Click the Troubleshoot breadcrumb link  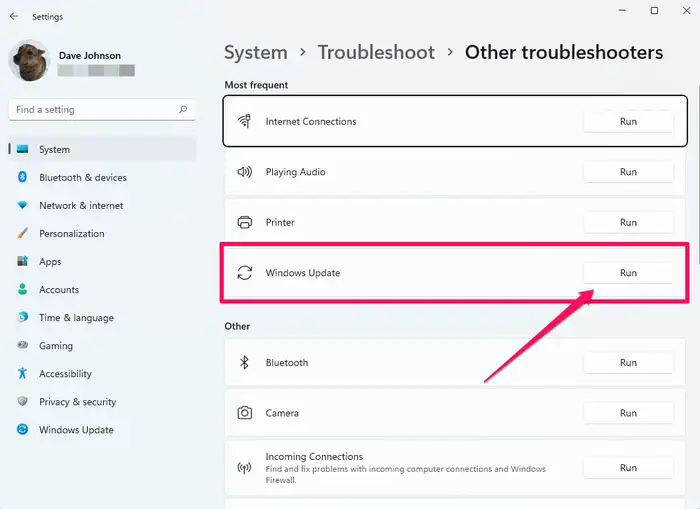pos(376,52)
